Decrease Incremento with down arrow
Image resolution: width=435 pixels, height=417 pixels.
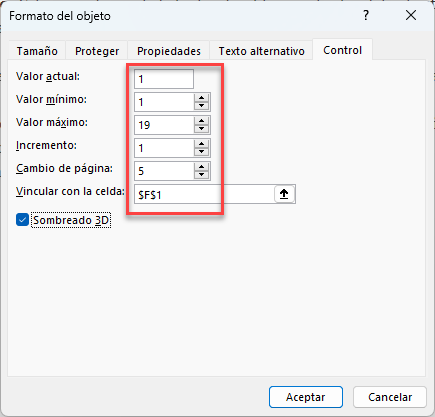[x=201, y=152]
